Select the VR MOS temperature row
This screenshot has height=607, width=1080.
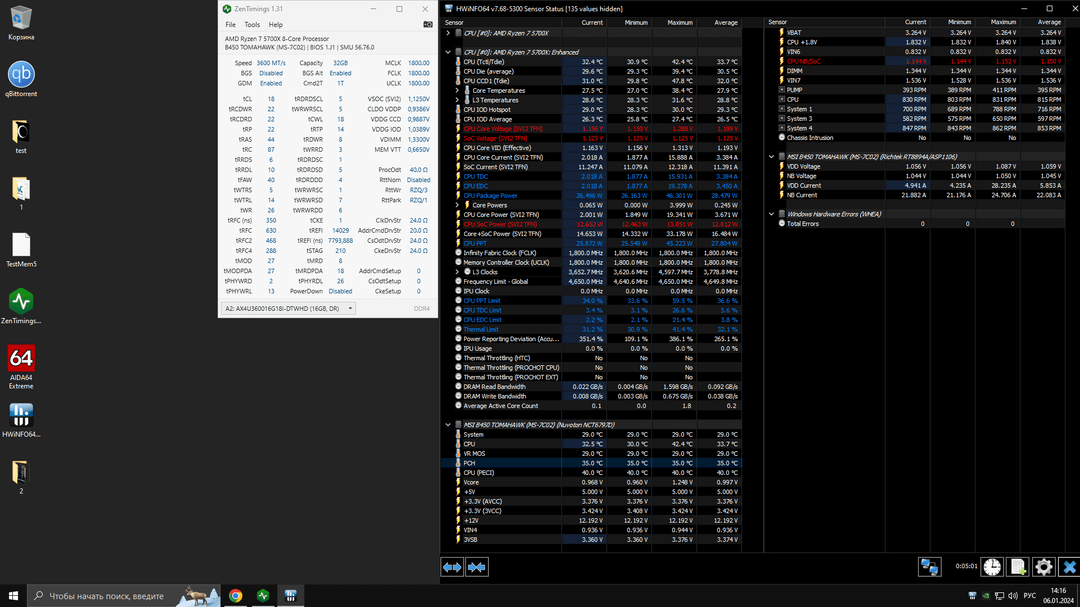(x=591, y=453)
